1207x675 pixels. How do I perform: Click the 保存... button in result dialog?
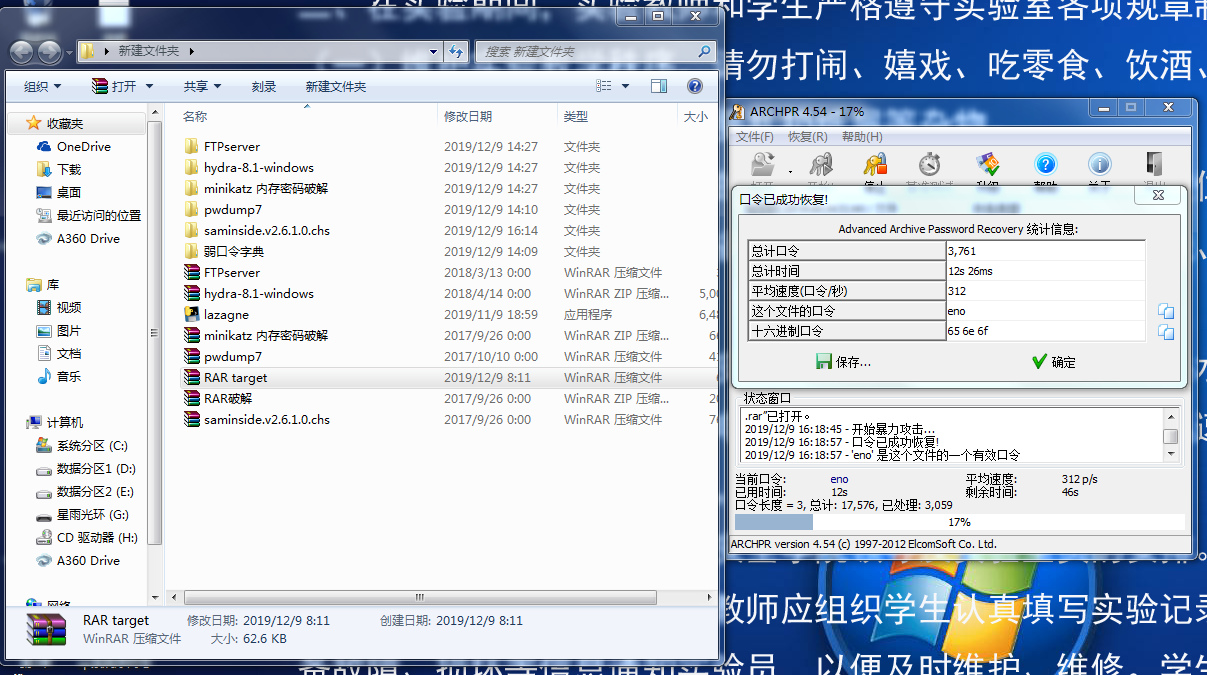click(844, 362)
